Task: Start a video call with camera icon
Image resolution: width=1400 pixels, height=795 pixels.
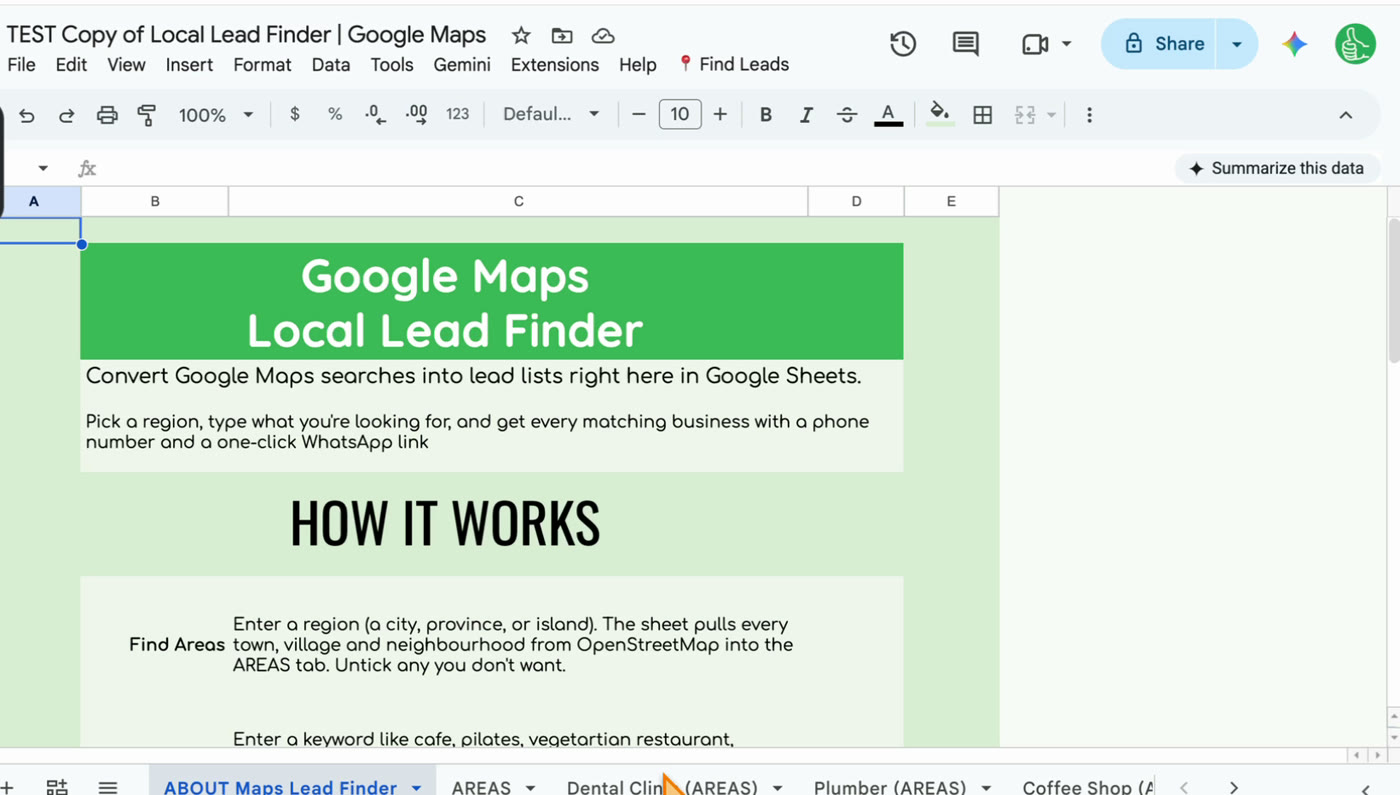Action: tap(1035, 44)
